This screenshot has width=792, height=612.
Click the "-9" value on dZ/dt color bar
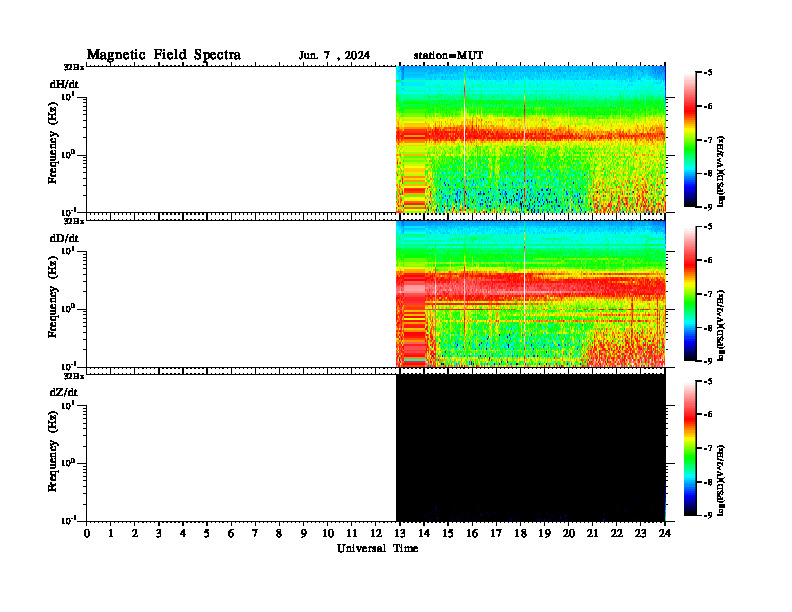pyautogui.click(x=708, y=515)
